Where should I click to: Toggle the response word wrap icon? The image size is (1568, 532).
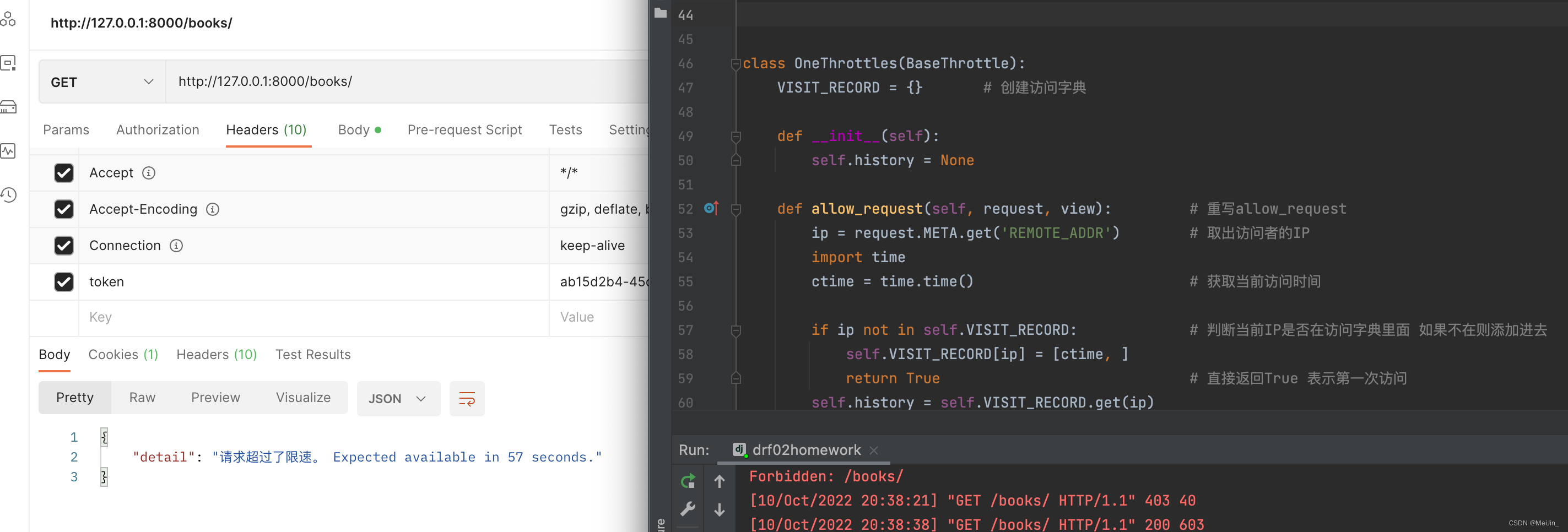click(467, 399)
